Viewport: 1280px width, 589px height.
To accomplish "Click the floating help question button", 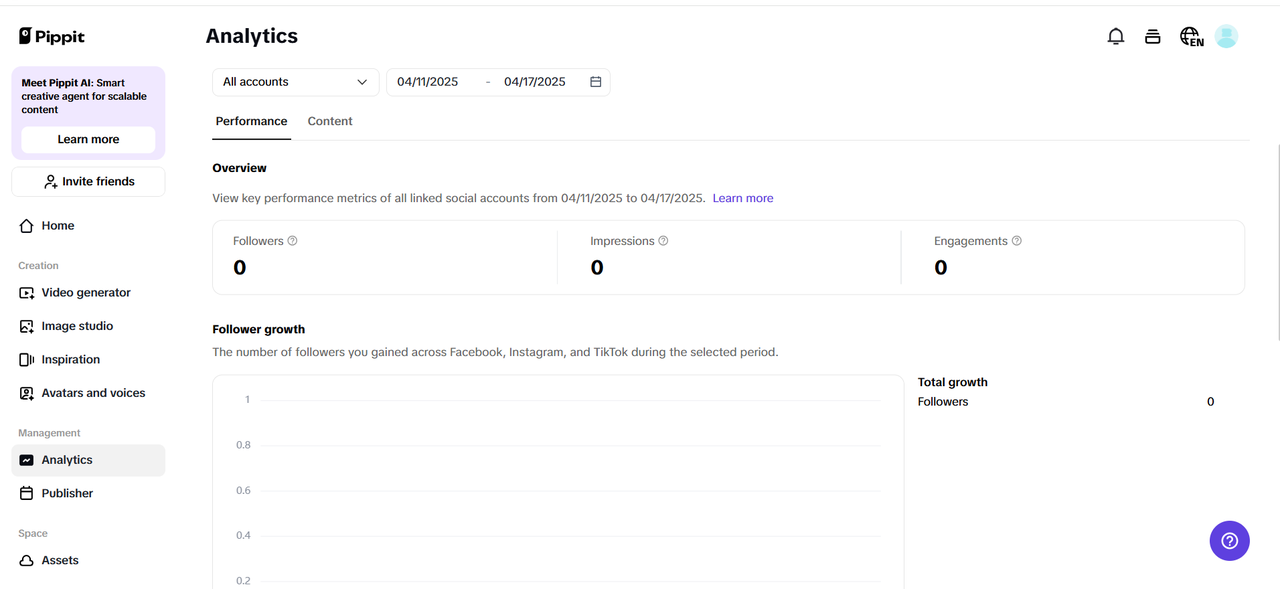I will point(1229,540).
